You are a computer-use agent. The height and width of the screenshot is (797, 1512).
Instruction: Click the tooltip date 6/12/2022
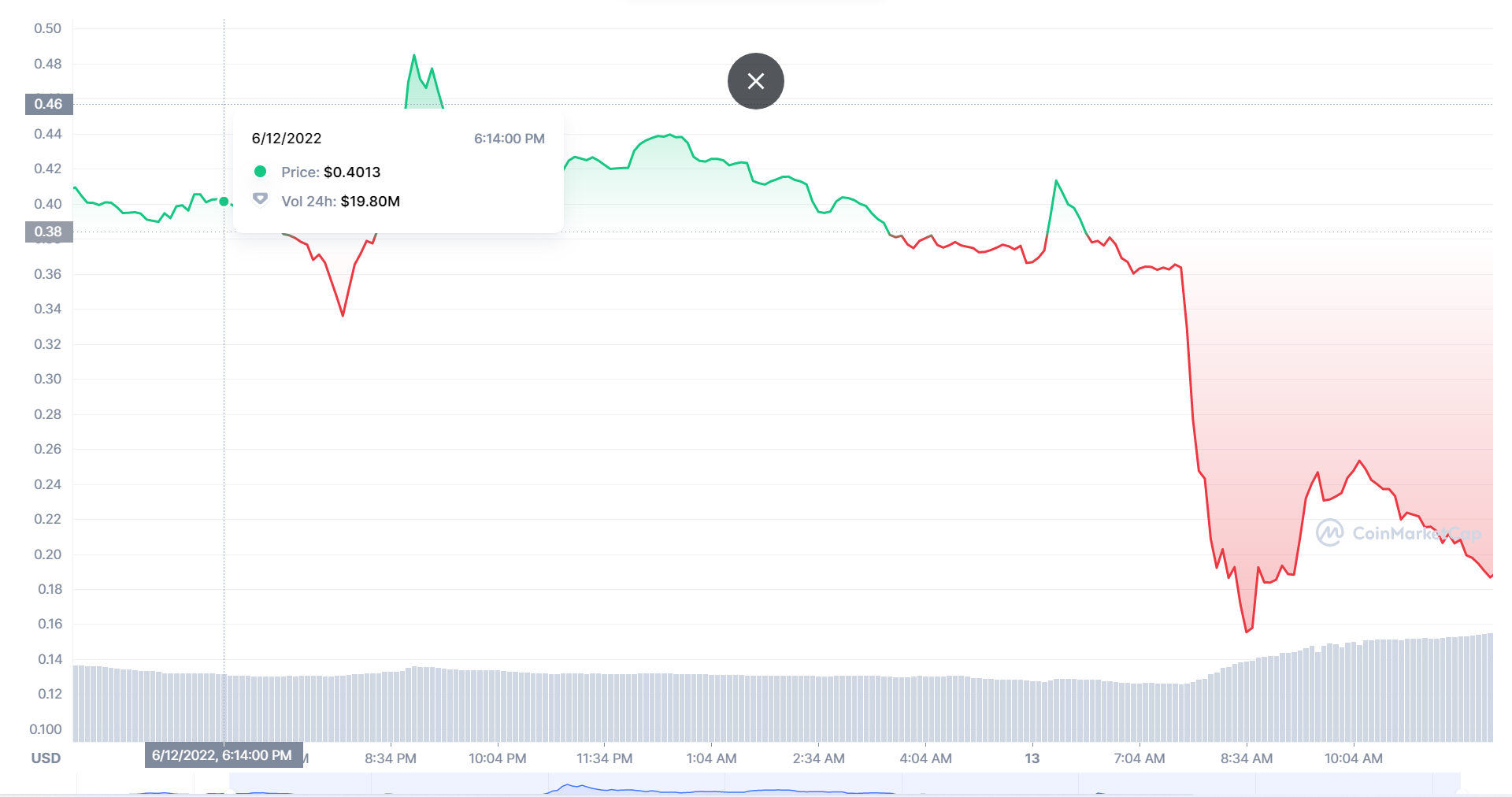[287, 139]
